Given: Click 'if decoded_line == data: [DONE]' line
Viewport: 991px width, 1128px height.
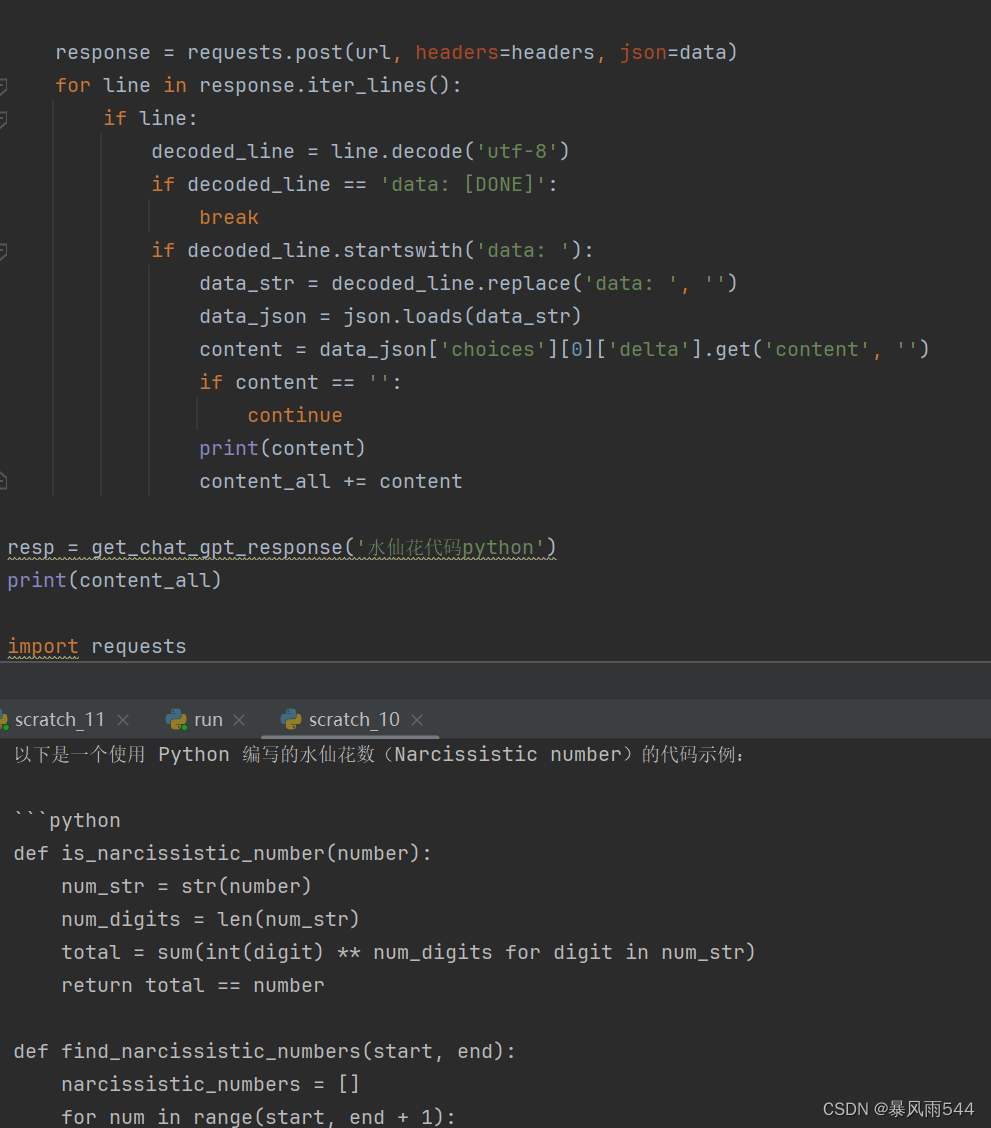Looking at the screenshot, I should [x=354, y=184].
